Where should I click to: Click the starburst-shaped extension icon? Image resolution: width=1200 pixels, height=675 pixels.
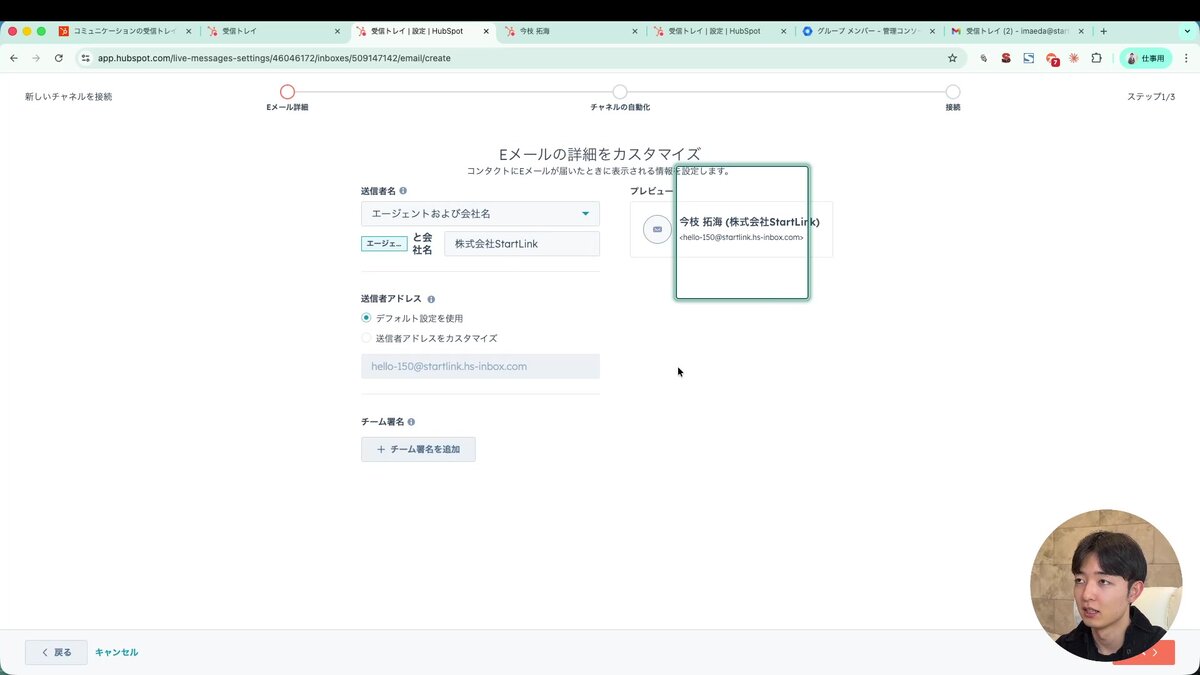click(1072, 58)
